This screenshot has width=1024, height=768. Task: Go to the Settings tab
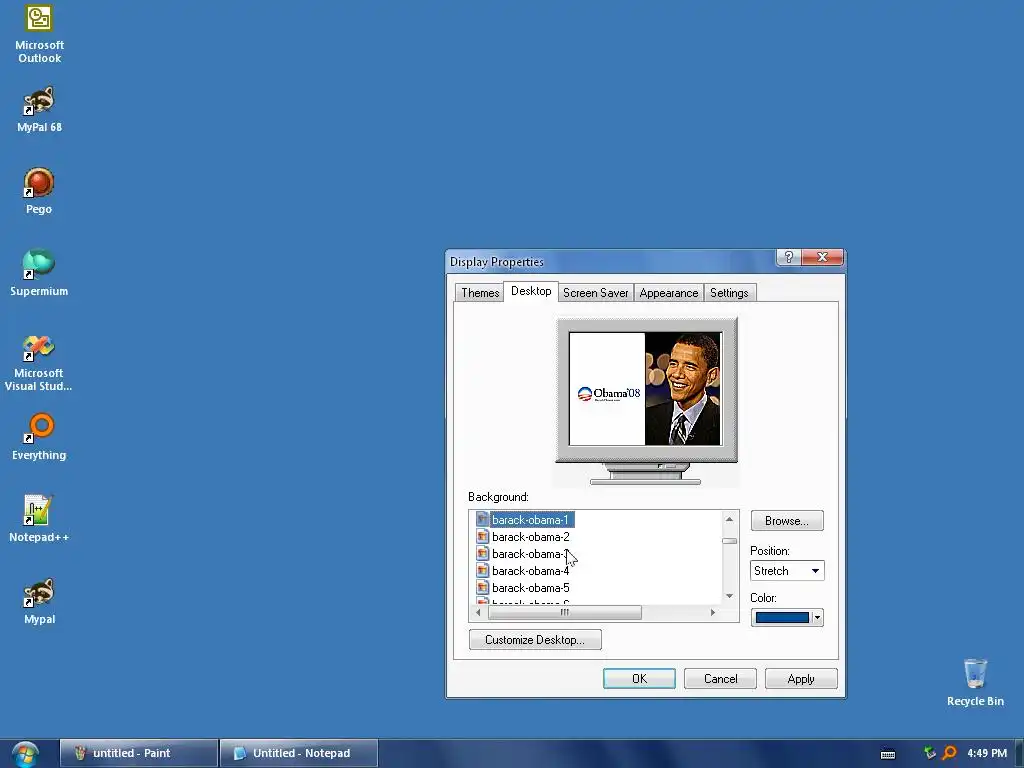click(729, 293)
